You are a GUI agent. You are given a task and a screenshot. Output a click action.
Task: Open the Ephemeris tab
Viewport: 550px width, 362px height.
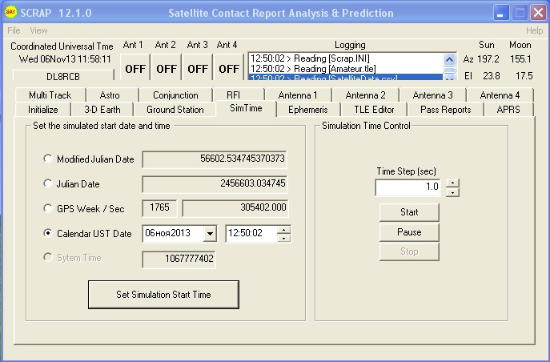308,109
